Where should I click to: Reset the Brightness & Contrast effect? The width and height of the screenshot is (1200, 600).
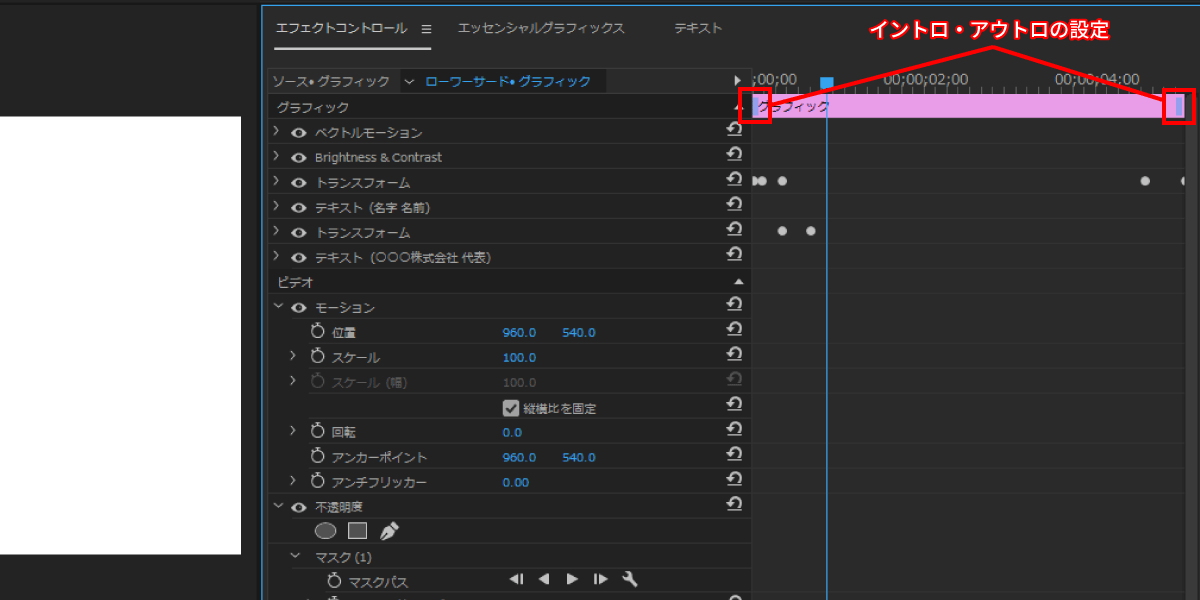(x=734, y=155)
